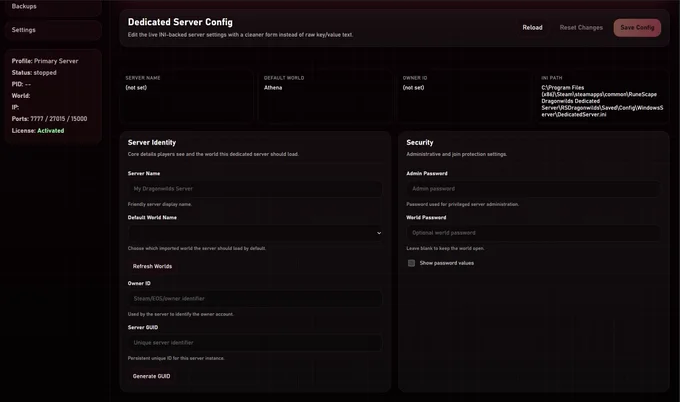Click the Profile Primary Server text
Image resolution: width=680 pixels, height=402 pixels.
point(45,61)
